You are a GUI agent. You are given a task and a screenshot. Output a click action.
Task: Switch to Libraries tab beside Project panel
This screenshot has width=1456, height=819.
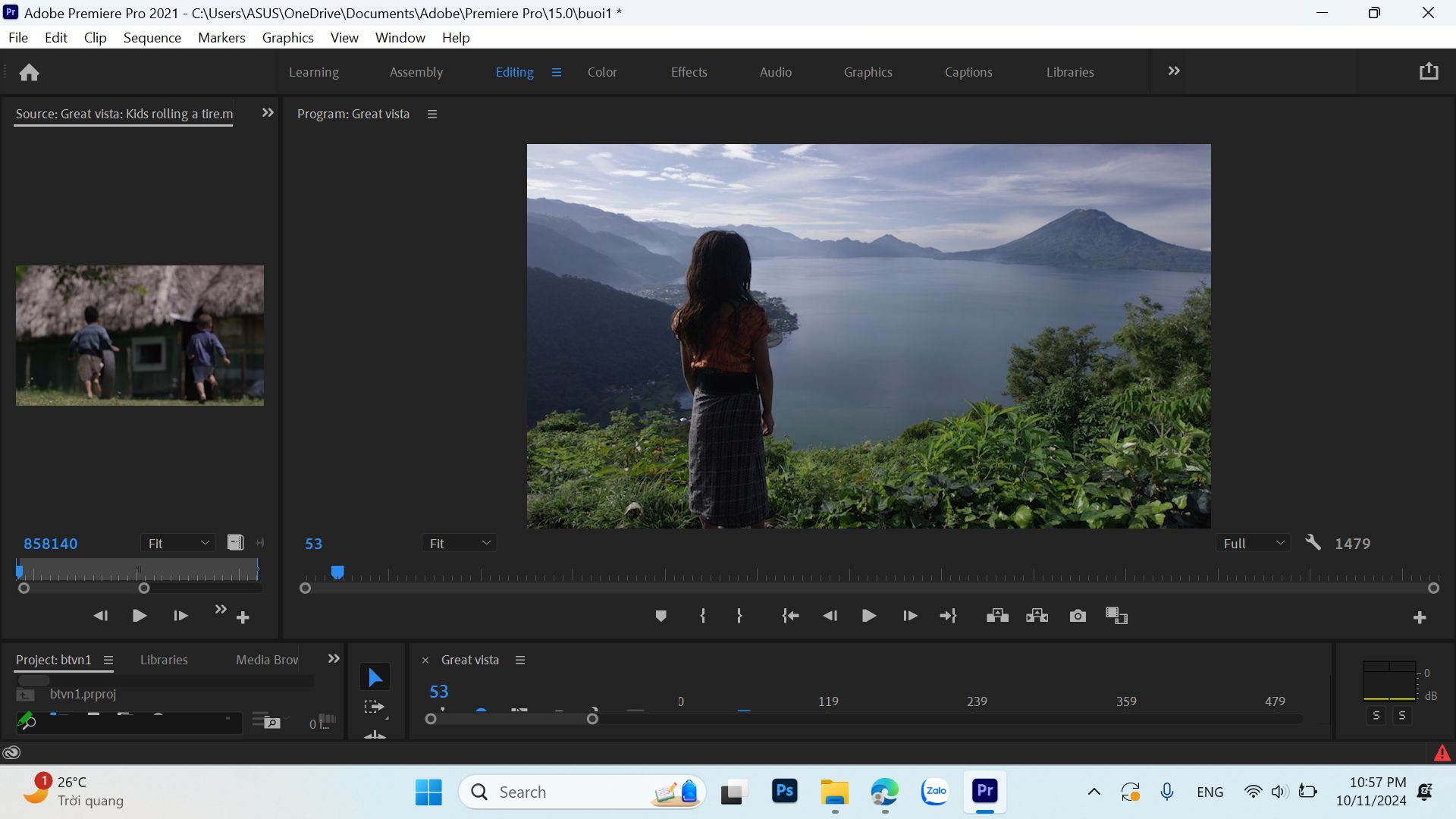pos(164,660)
